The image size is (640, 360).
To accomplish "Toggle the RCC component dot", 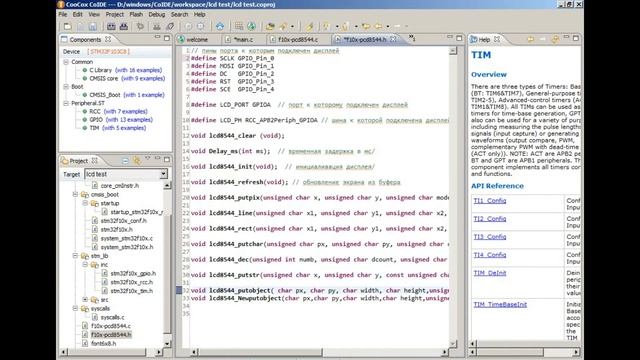I will coord(85,111).
